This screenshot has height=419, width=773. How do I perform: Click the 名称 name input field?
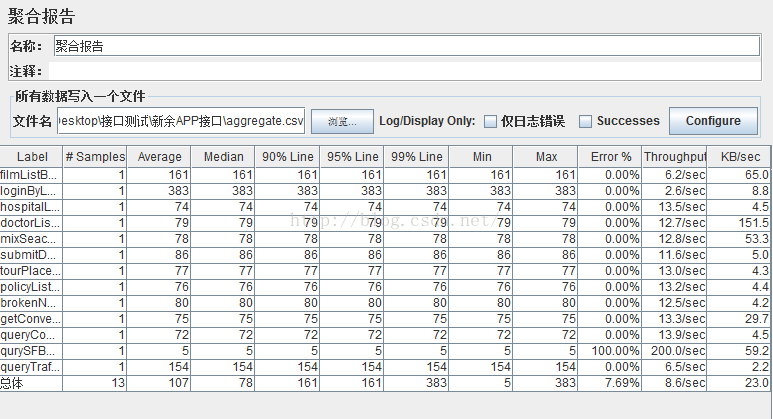click(407, 46)
